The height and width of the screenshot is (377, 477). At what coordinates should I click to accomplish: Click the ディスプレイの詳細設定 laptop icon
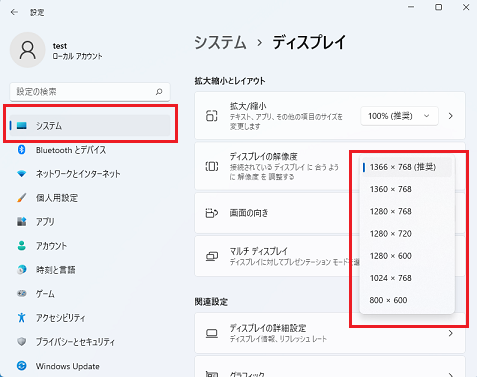click(x=212, y=333)
